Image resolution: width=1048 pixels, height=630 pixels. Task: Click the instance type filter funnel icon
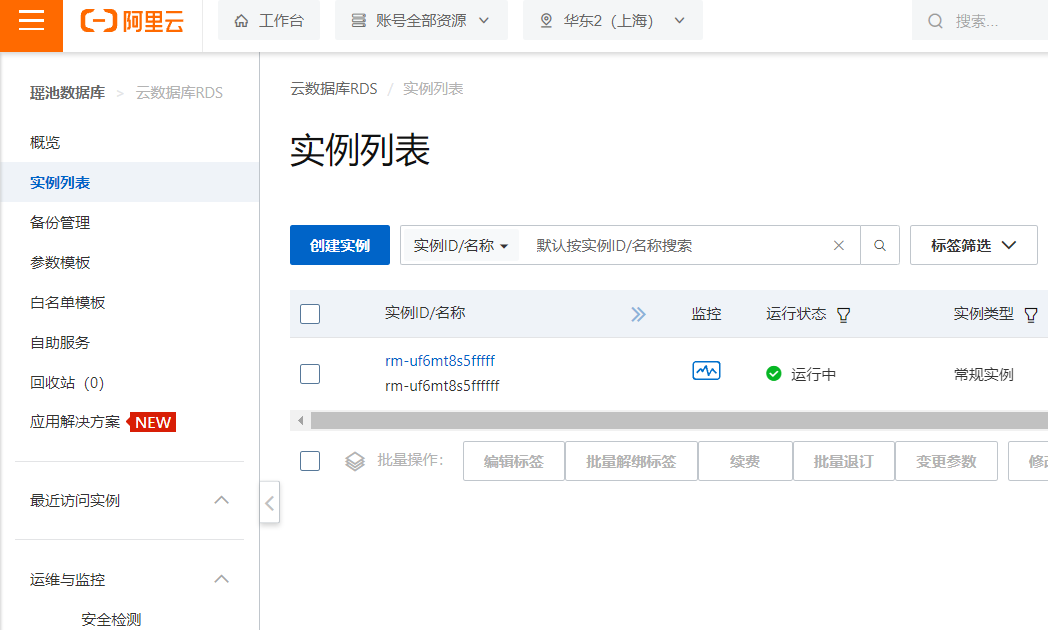coord(1031,315)
